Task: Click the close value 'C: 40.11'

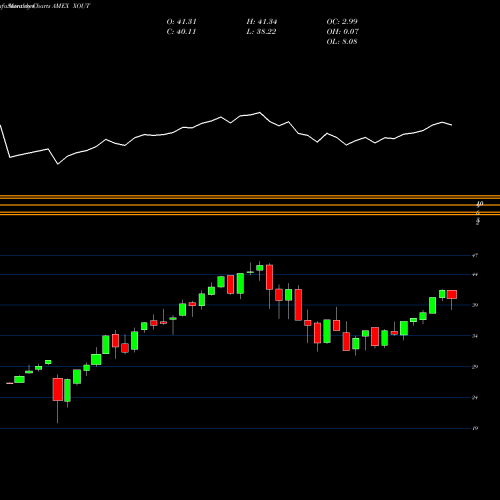Action: pos(181,32)
